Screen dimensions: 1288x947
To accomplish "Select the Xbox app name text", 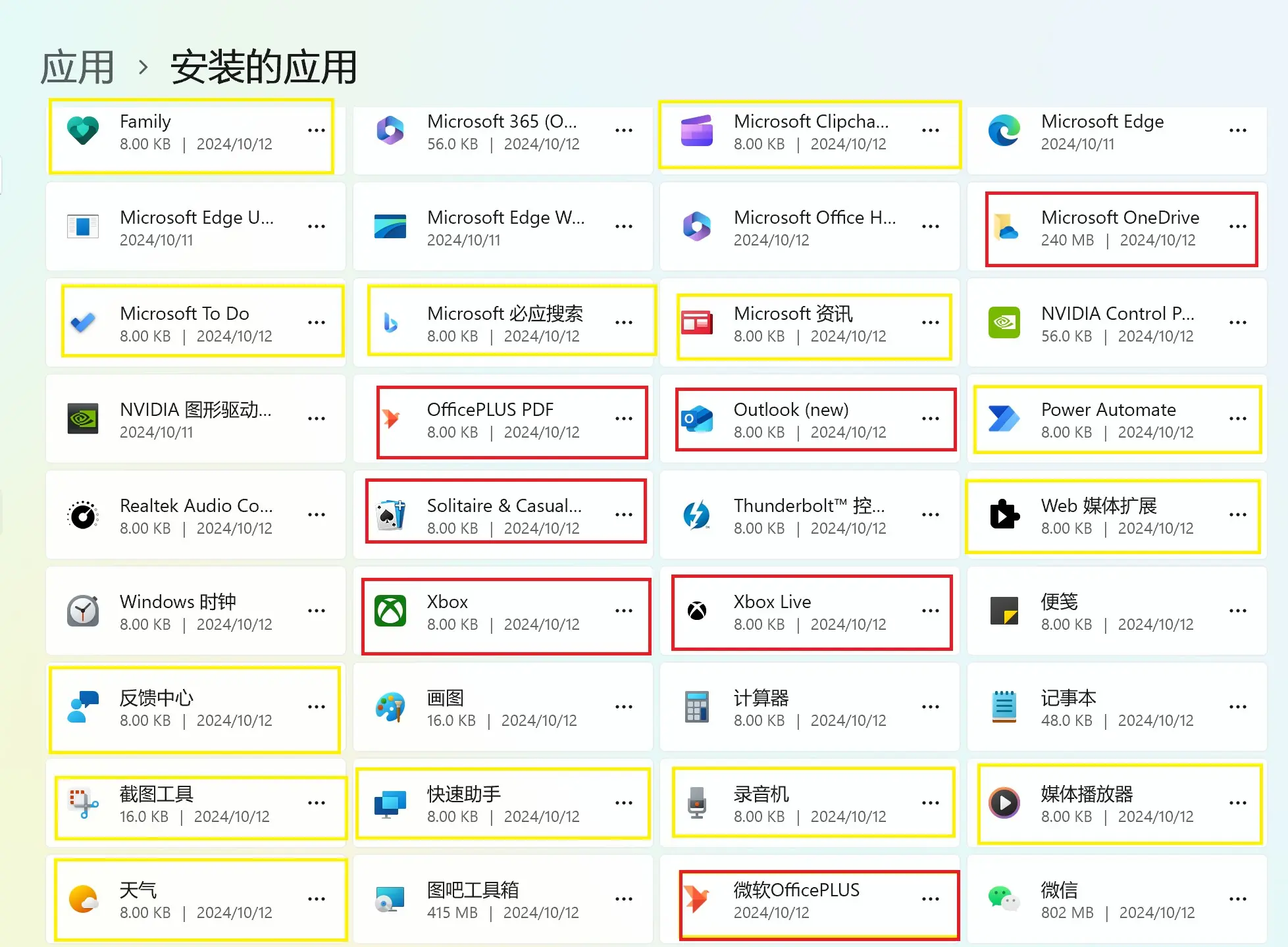I will pos(448,601).
